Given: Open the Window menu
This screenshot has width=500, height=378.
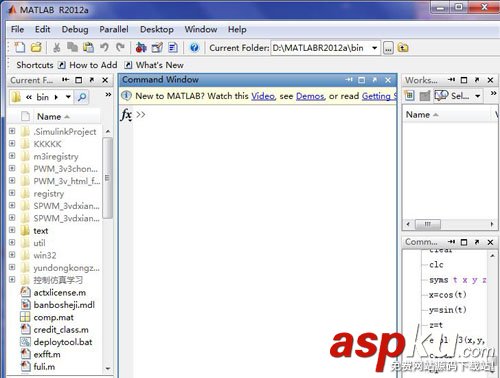Looking at the screenshot, I should point(201,30).
